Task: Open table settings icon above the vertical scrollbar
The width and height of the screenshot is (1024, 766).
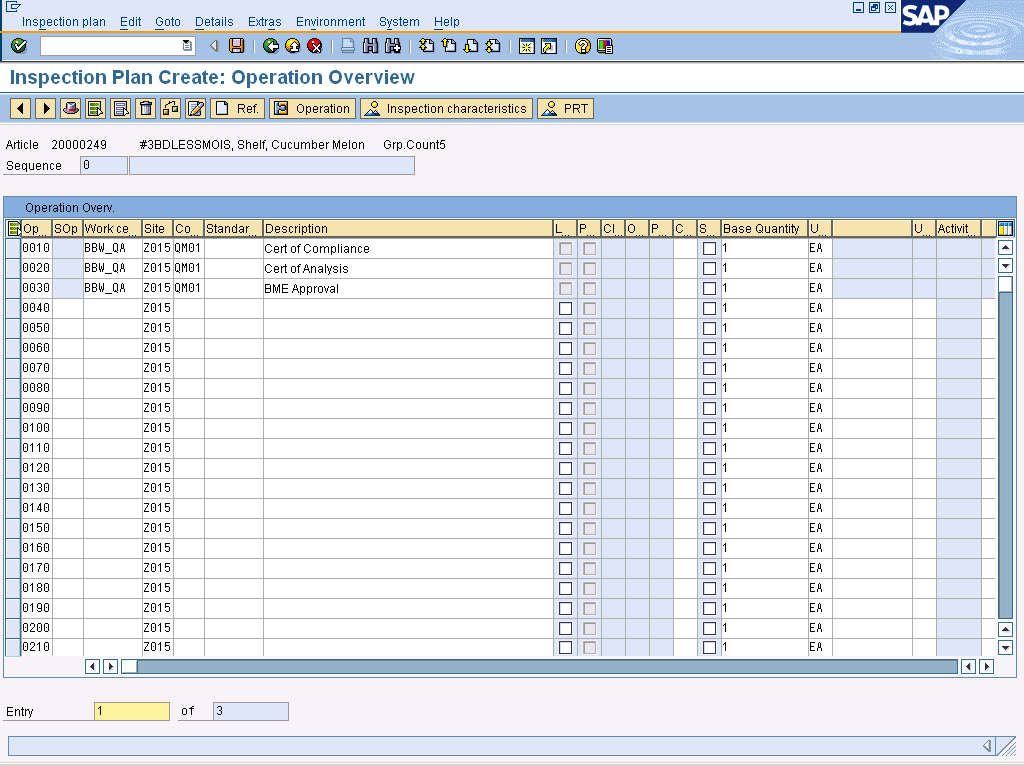Action: tap(1005, 229)
